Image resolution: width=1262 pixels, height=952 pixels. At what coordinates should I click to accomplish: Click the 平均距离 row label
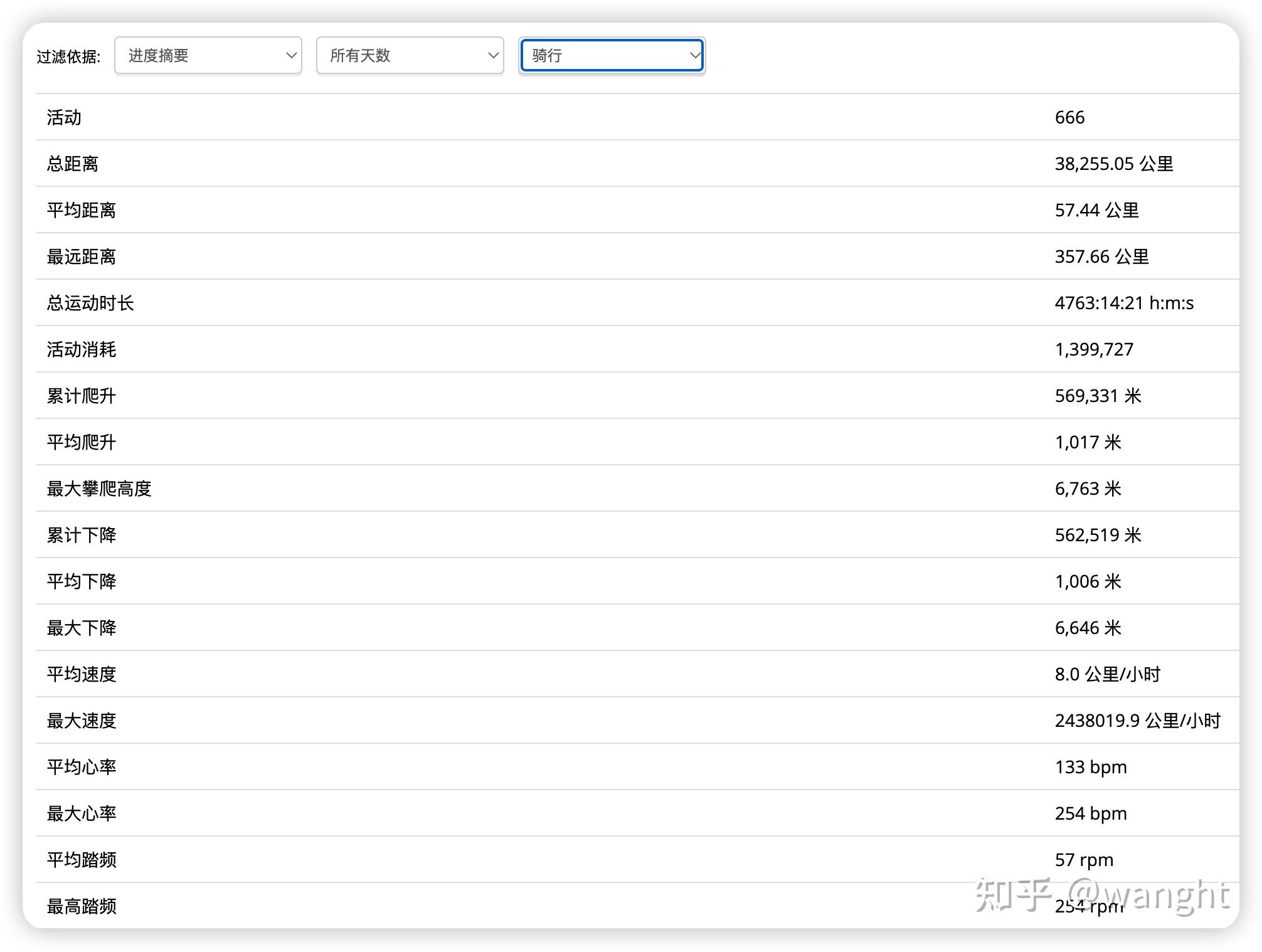pyautogui.click(x=82, y=210)
